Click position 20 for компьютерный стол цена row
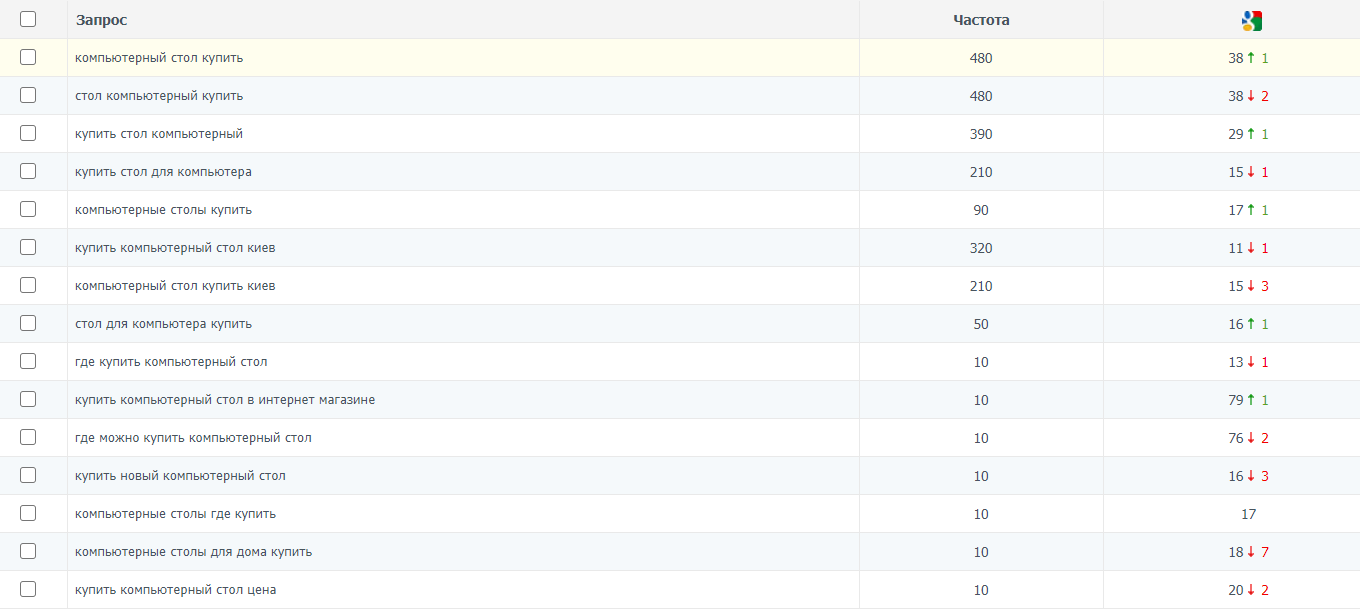The height and width of the screenshot is (609, 1360). click(x=1236, y=590)
